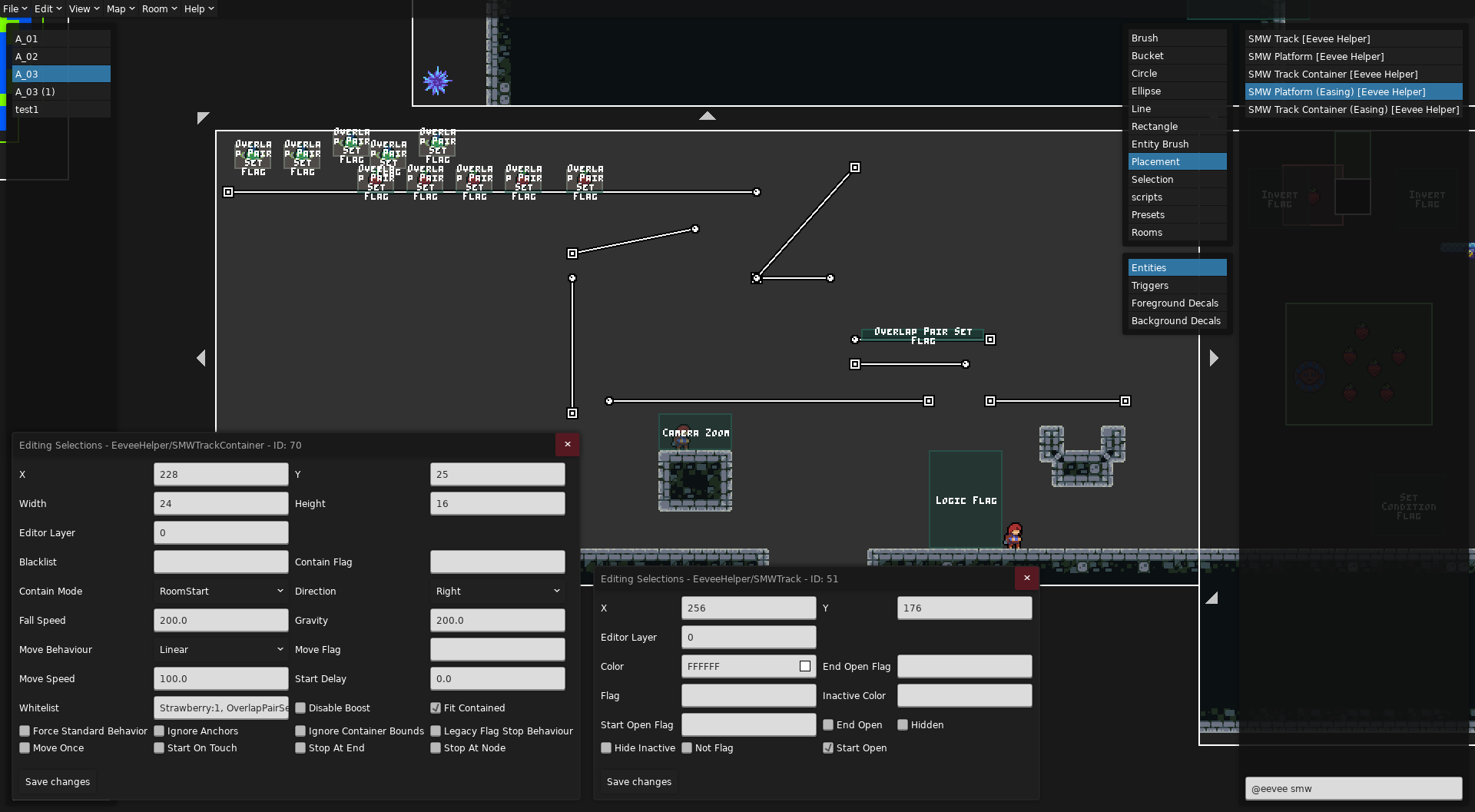Viewport: 1475px width, 812px height.
Task: Click the Whitelist input field
Action: tap(221, 708)
